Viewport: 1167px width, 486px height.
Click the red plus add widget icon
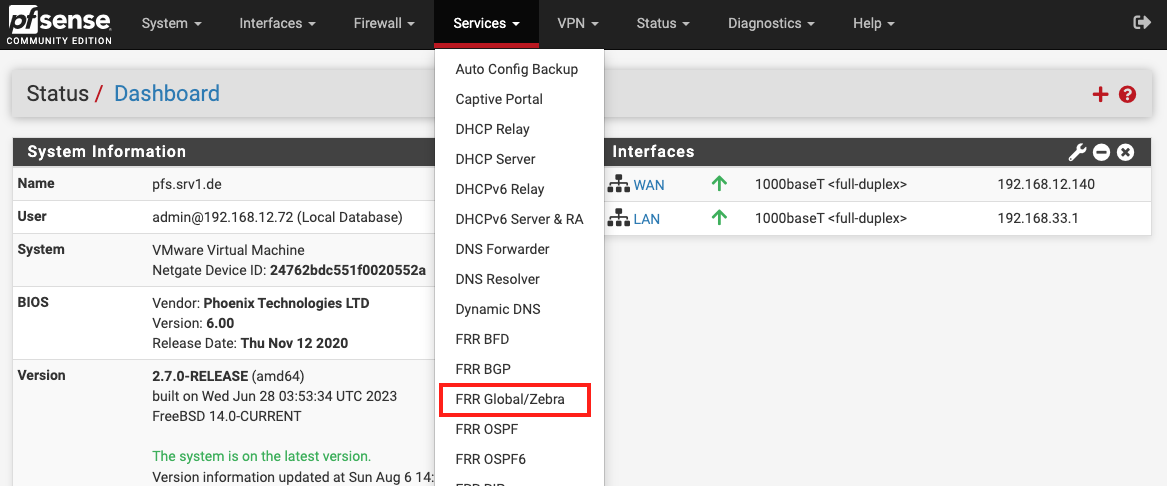(1100, 94)
